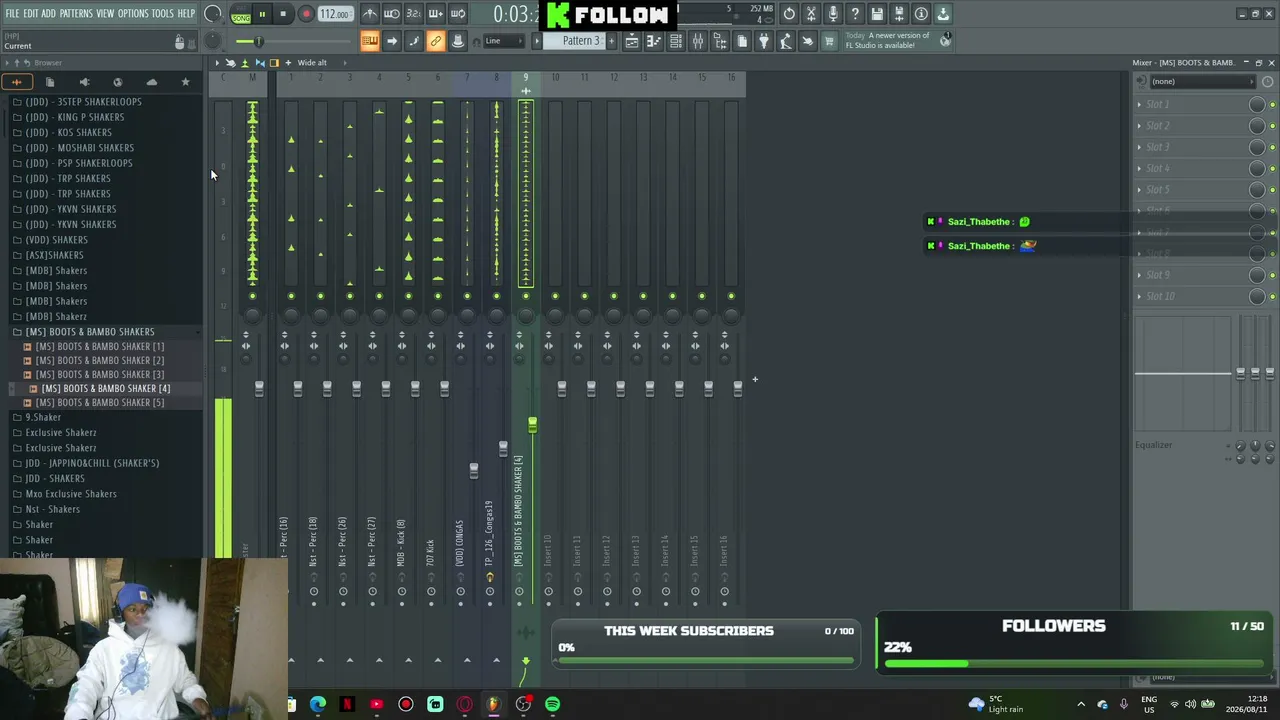Click the shopping cart icon
This screenshot has width=1280, height=720.
(829, 41)
